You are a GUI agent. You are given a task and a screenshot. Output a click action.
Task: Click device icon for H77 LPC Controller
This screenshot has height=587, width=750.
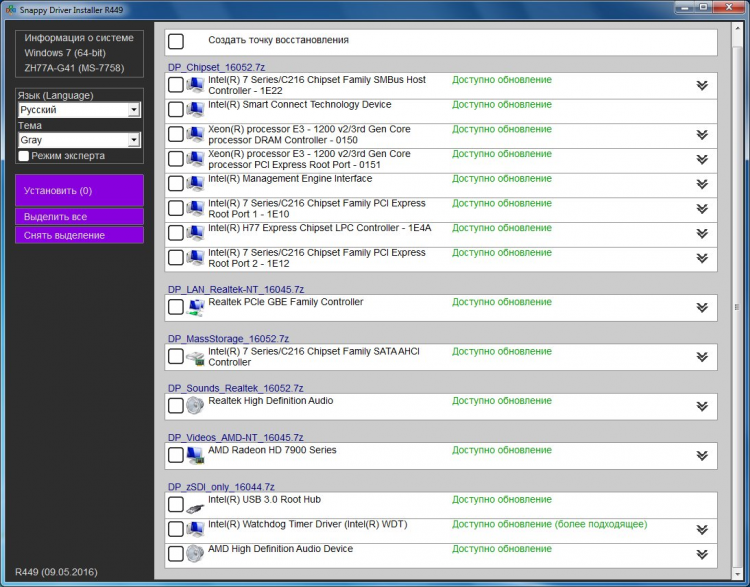(195, 233)
